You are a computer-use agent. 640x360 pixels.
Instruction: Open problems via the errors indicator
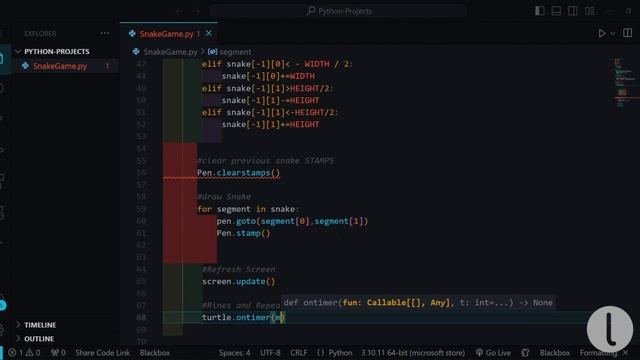[x=16, y=353]
